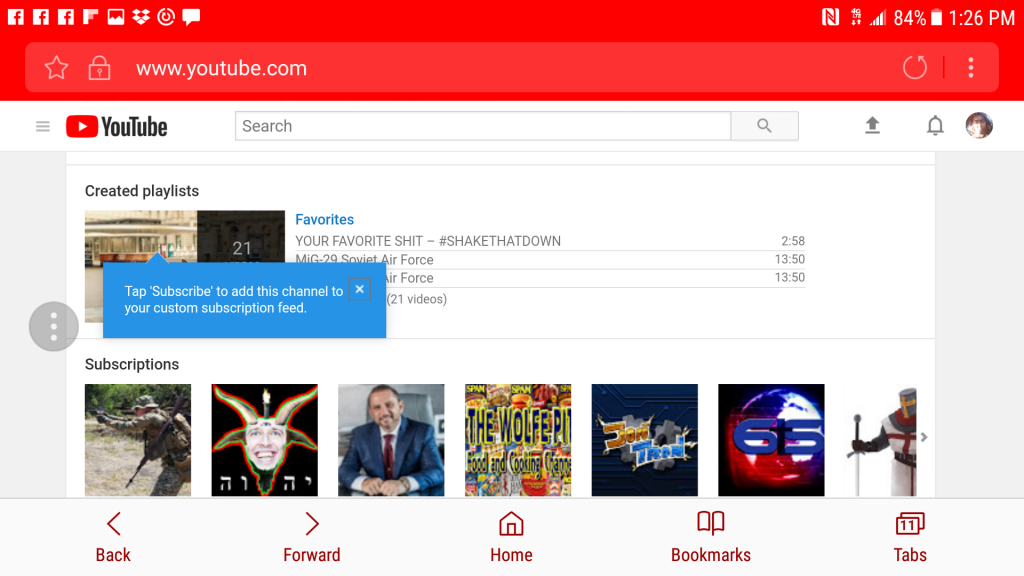Viewport: 1024px width, 576px height.
Task: Open crusader knight channel thumbnail
Action: pos(881,440)
